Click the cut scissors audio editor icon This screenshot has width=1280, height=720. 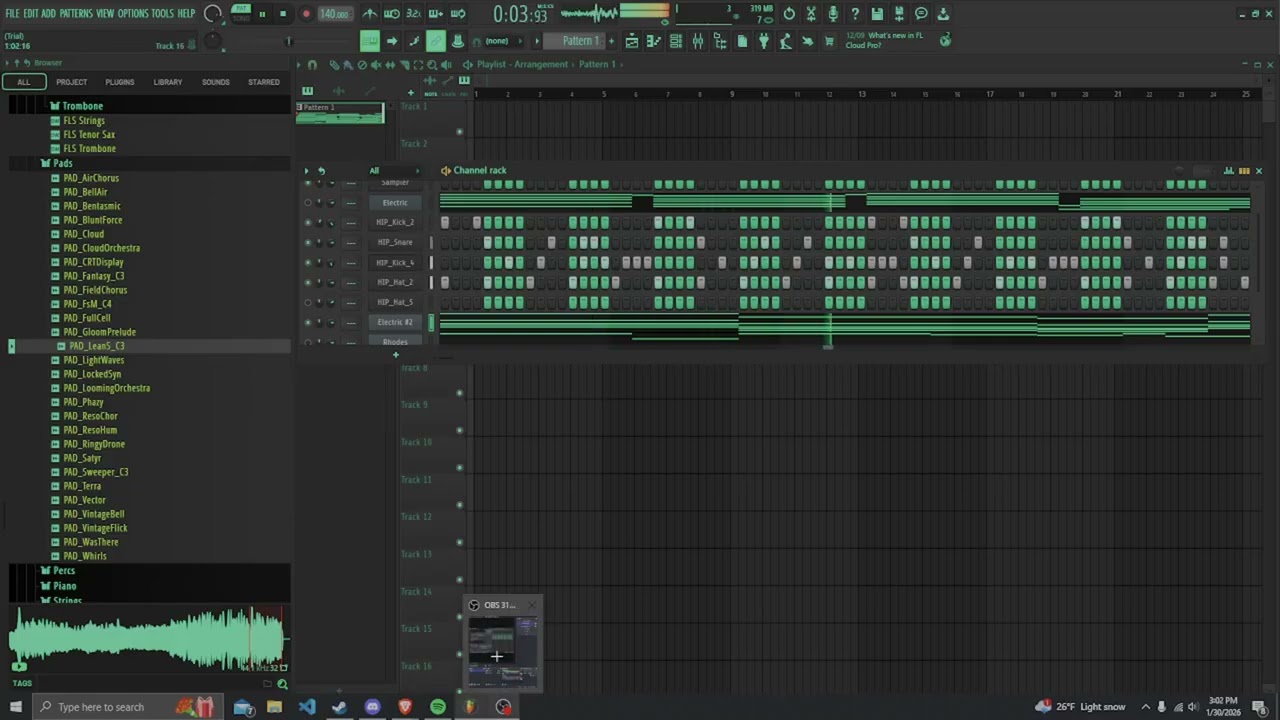(810, 14)
